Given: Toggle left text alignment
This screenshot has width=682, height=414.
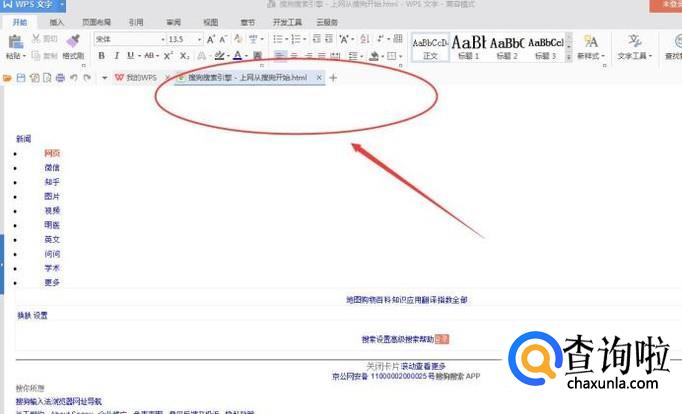Looking at the screenshot, I should tap(280, 56).
